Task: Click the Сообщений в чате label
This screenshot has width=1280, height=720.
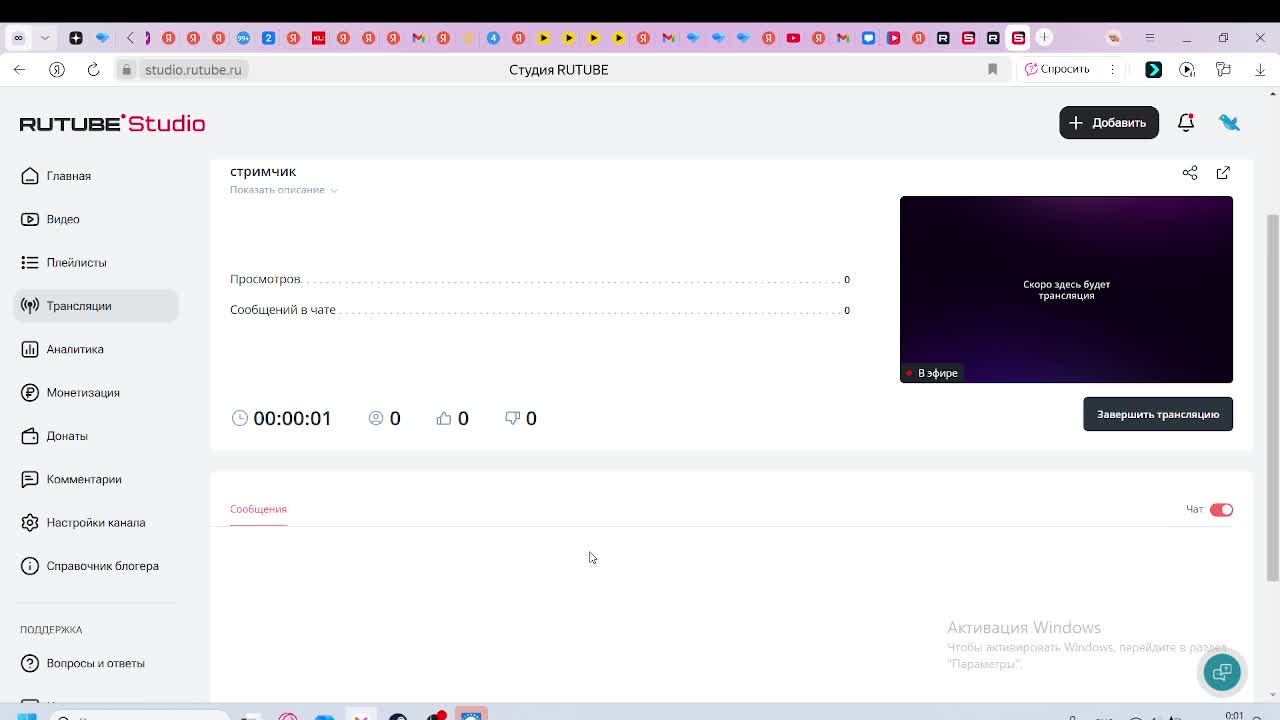Action: pos(283,310)
